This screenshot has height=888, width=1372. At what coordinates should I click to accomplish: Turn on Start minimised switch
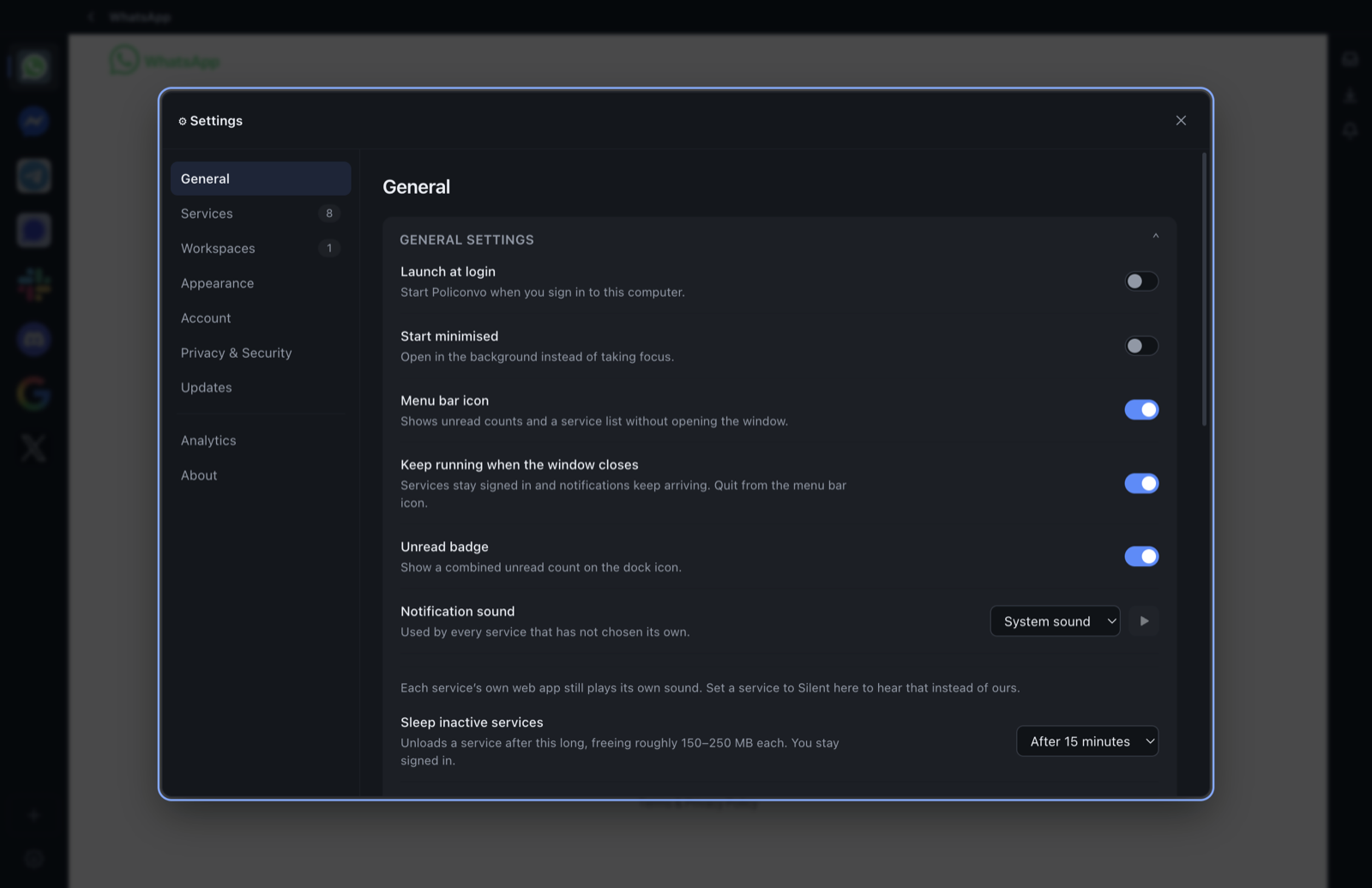1141,346
